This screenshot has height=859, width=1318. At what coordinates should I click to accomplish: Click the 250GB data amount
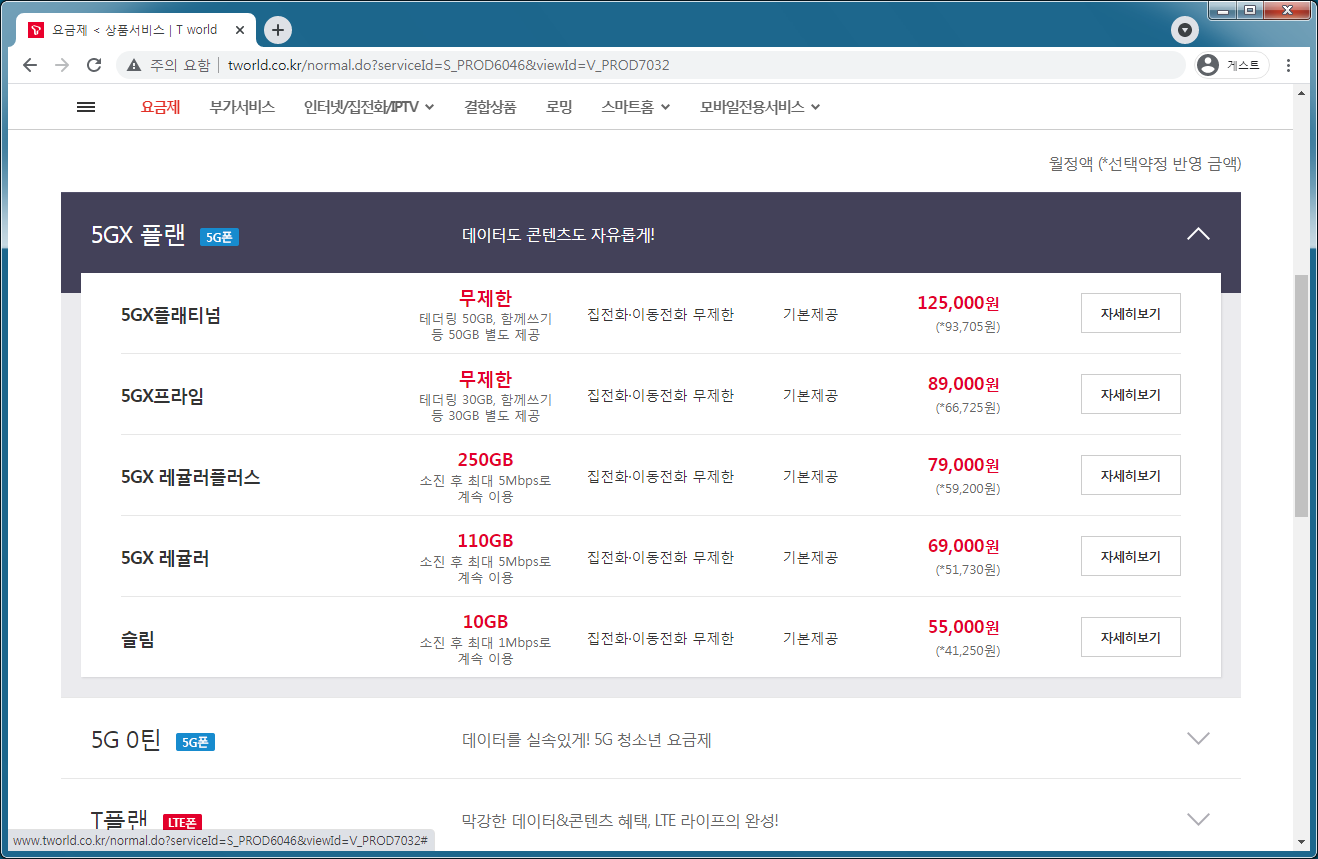tap(485, 460)
